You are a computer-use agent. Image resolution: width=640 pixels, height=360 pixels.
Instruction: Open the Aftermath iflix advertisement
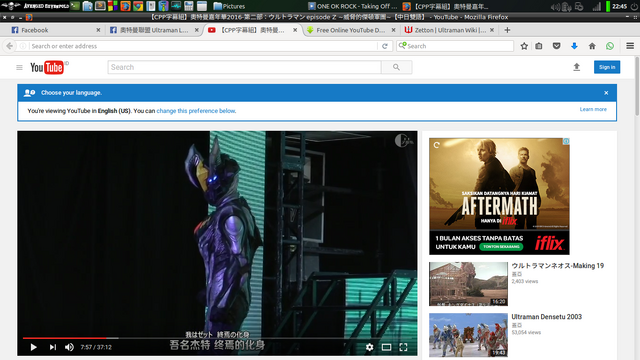[x=499, y=196]
